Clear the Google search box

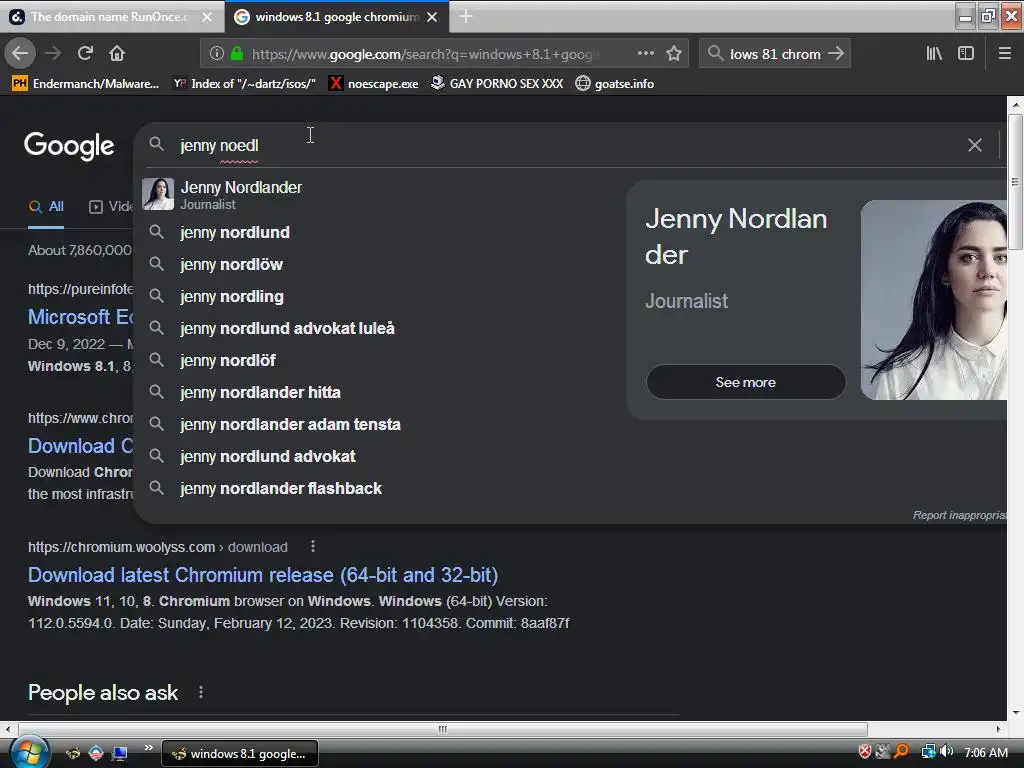974,145
